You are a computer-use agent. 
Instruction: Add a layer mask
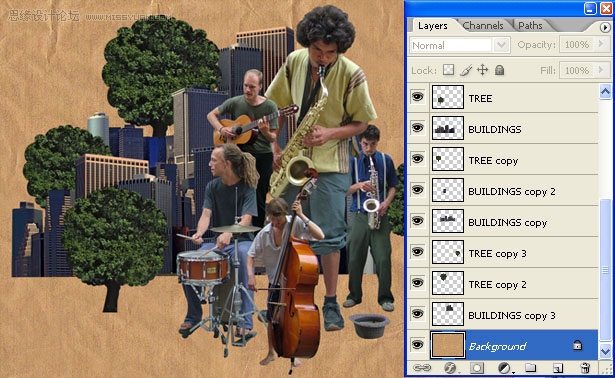pos(477,368)
